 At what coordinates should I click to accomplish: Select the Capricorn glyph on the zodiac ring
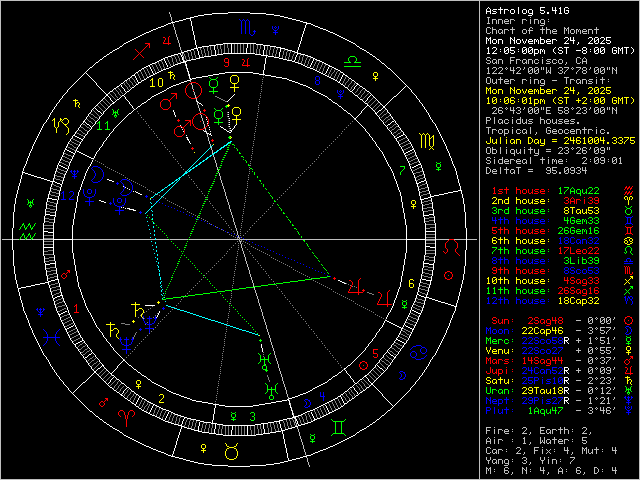60,126
